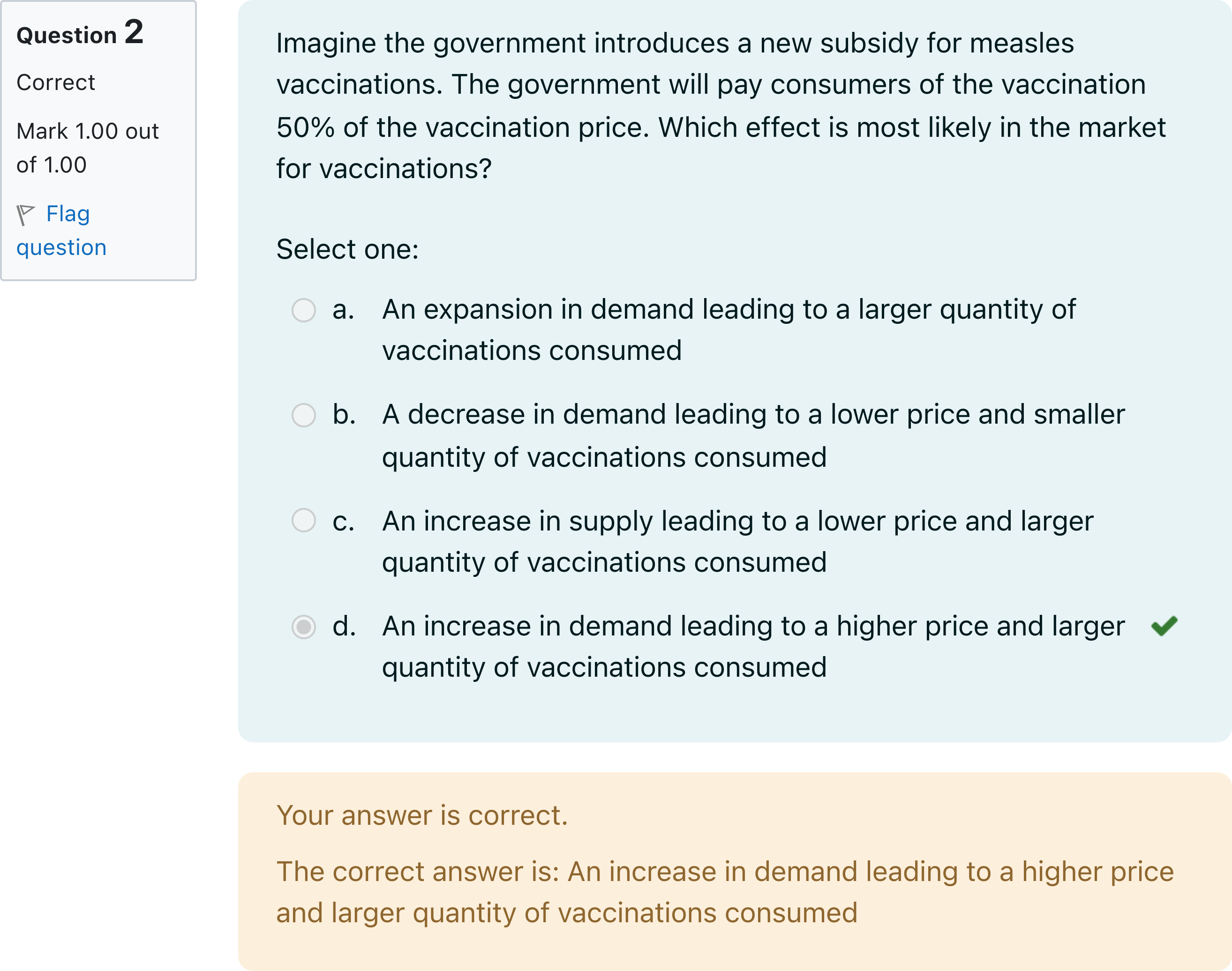Click the 'Correct' status label
1232x971 pixels.
pos(56,82)
